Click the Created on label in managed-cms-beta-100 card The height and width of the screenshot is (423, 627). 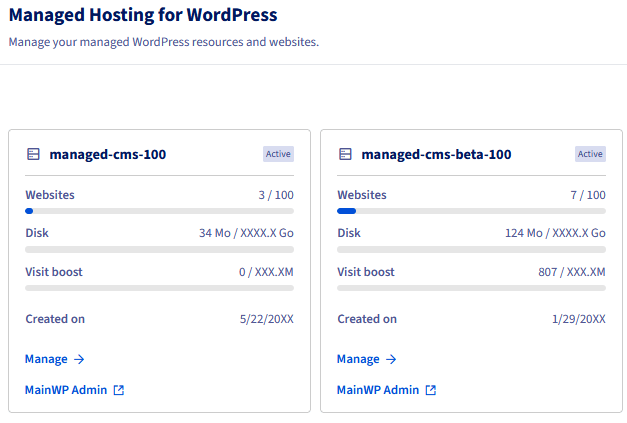(367, 319)
